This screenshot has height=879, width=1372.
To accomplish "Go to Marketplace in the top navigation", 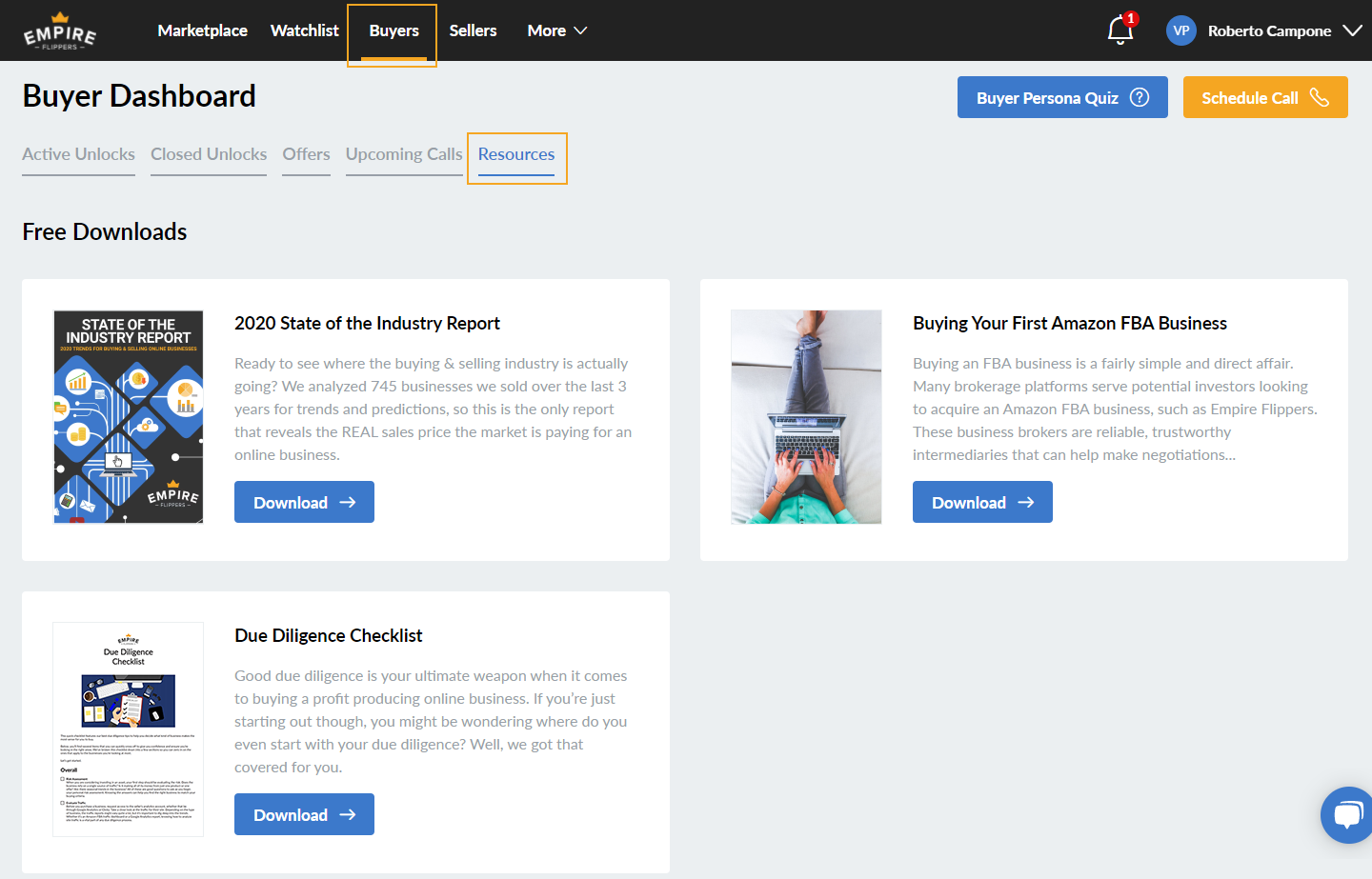I will pos(202,30).
